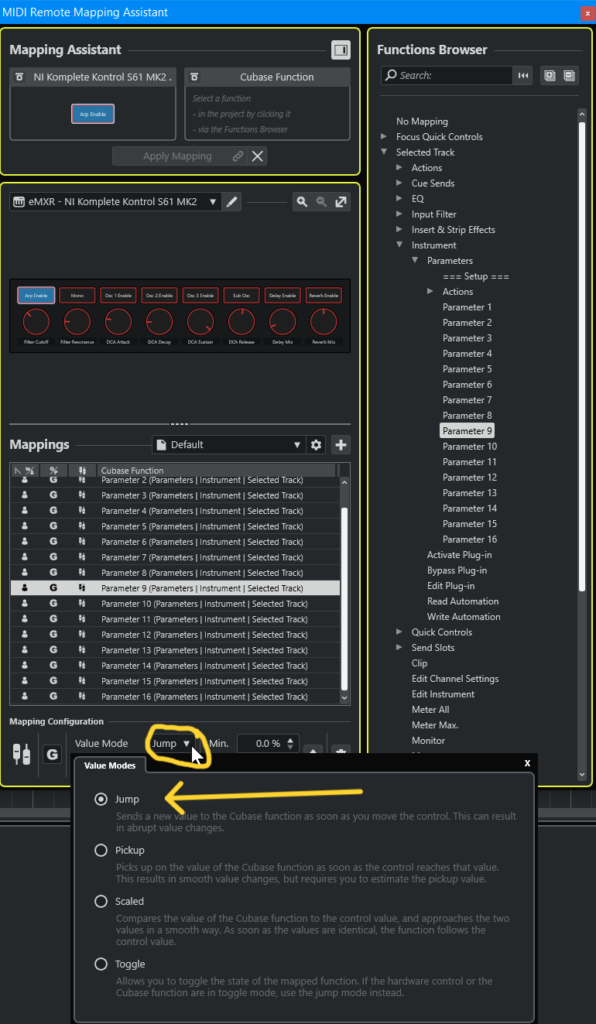Select Parameter 9 in Functions Browser

coord(467,431)
